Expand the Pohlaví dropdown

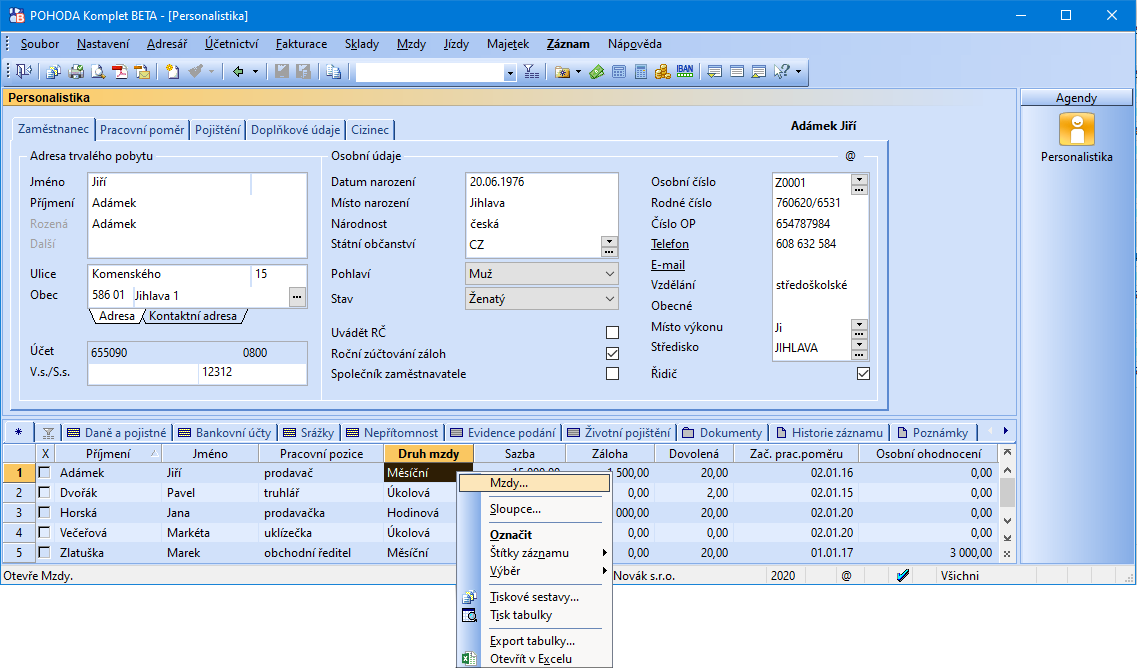pos(610,273)
